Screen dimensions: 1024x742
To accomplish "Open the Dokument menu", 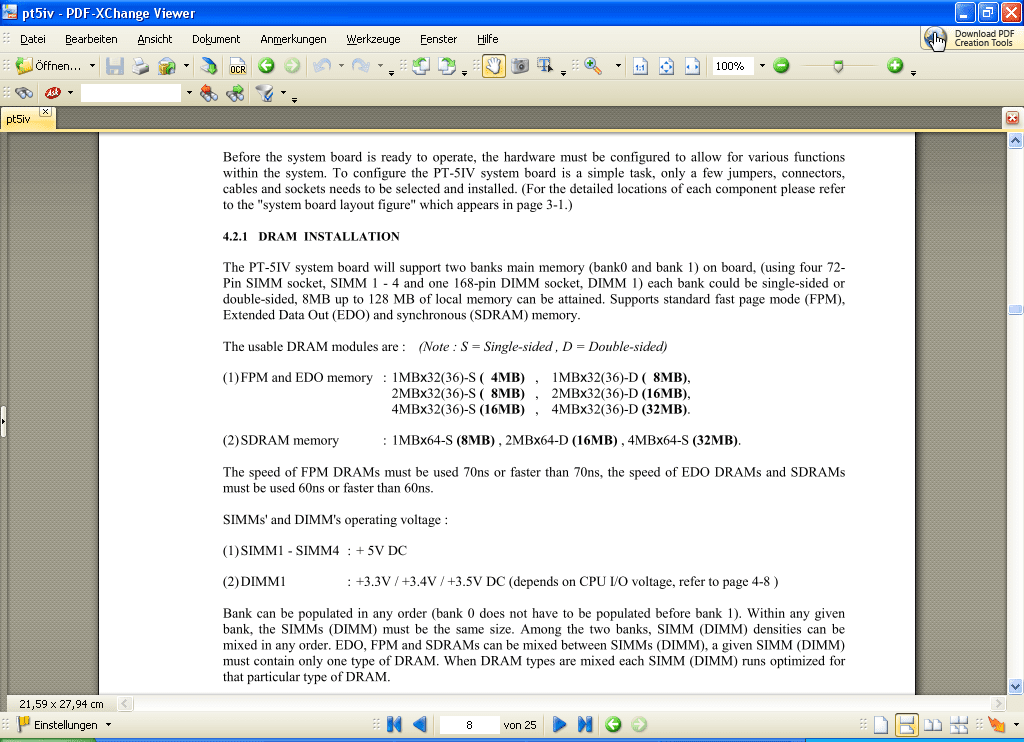I will [216, 39].
